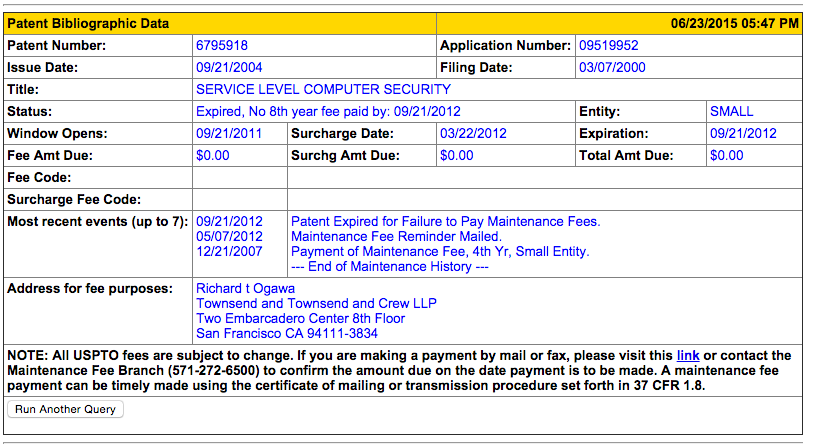Click the window opens date 09/21/2011
Viewport: 822px width, 447px height.
(229, 133)
